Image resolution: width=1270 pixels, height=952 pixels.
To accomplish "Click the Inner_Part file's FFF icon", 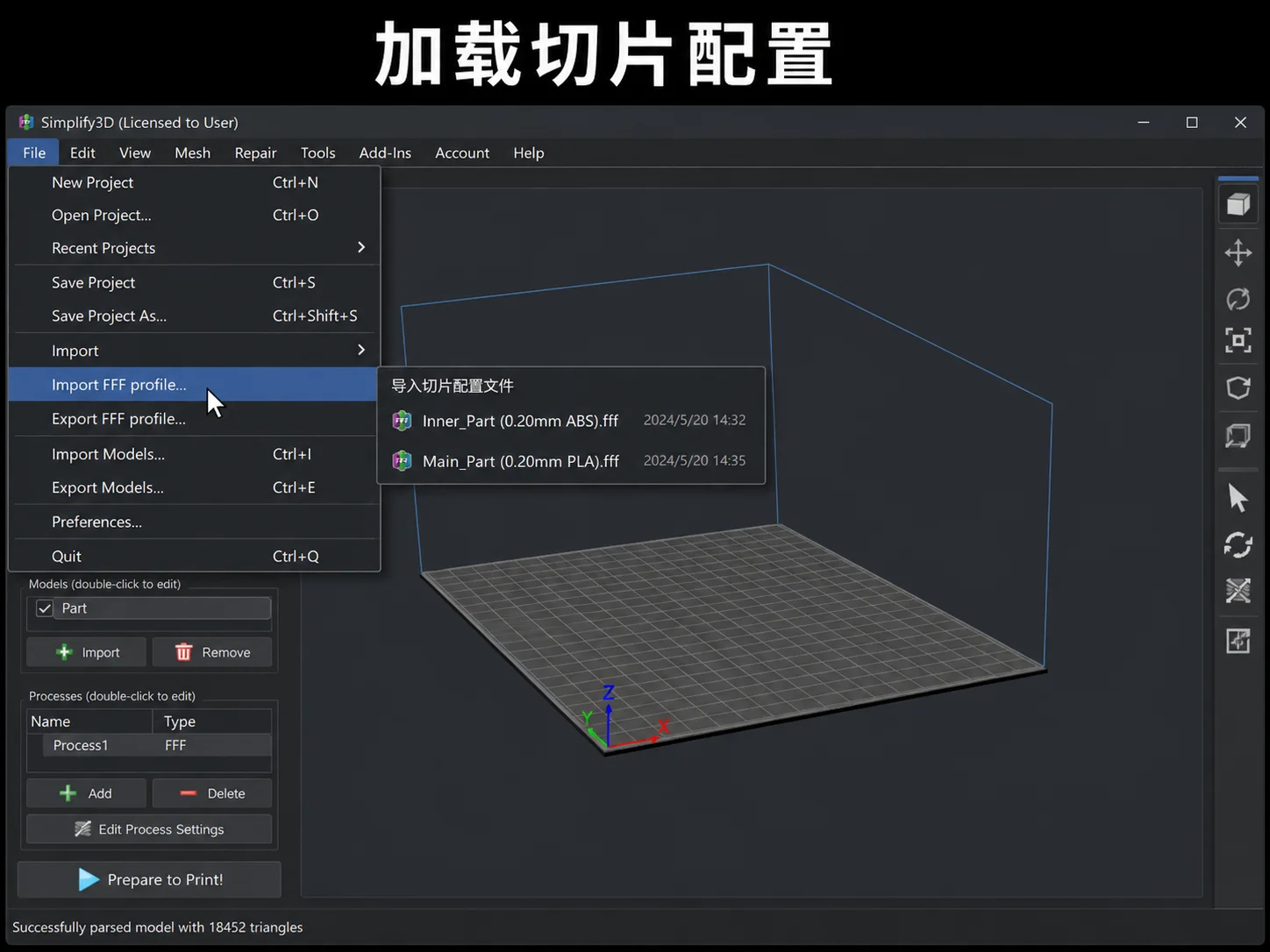I will (x=402, y=421).
